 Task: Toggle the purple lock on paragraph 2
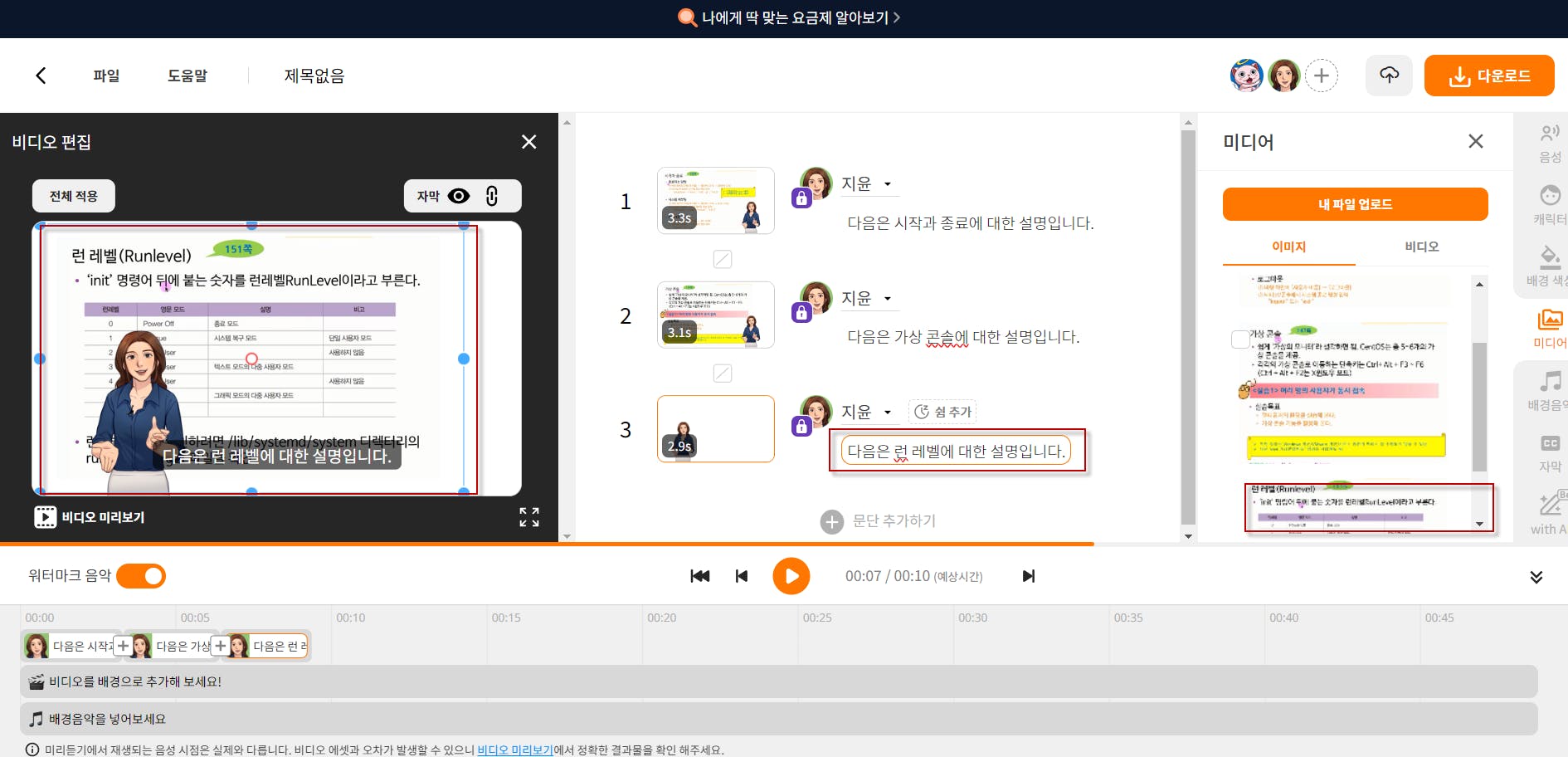click(x=801, y=313)
